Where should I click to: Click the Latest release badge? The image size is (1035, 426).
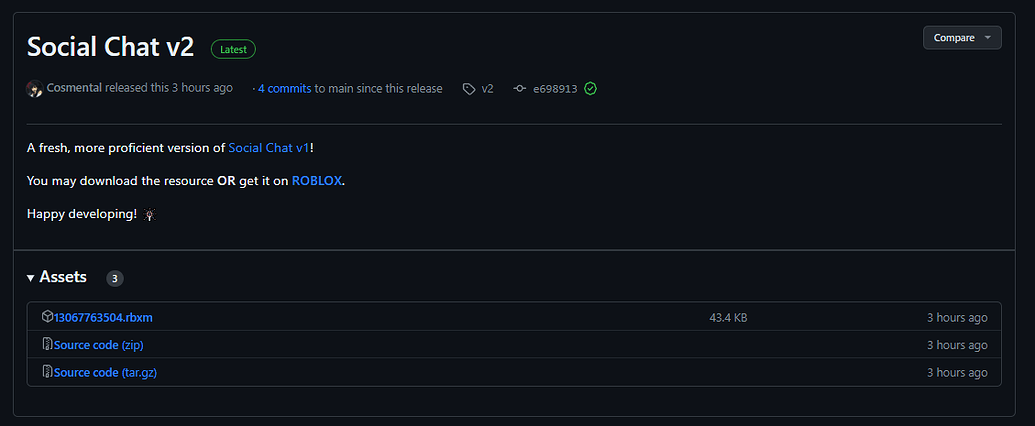[x=234, y=48]
